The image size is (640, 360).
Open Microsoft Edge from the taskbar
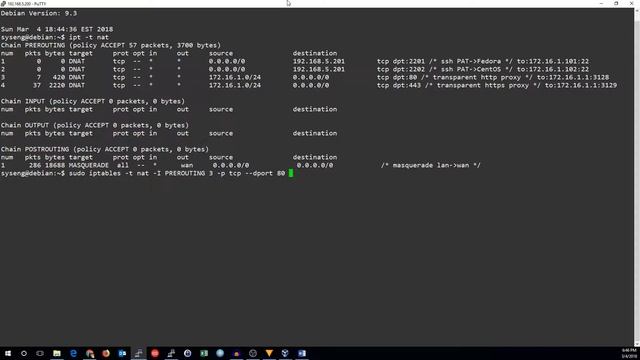(x=73, y=353)
